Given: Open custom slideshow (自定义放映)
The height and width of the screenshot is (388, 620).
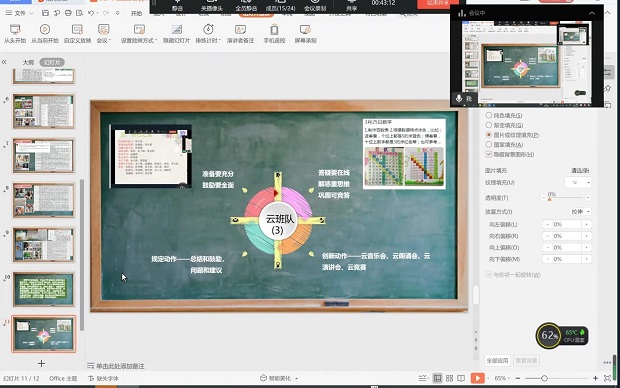Looking at the screenshot, I should pyautogui.click(x=78, y=34).
